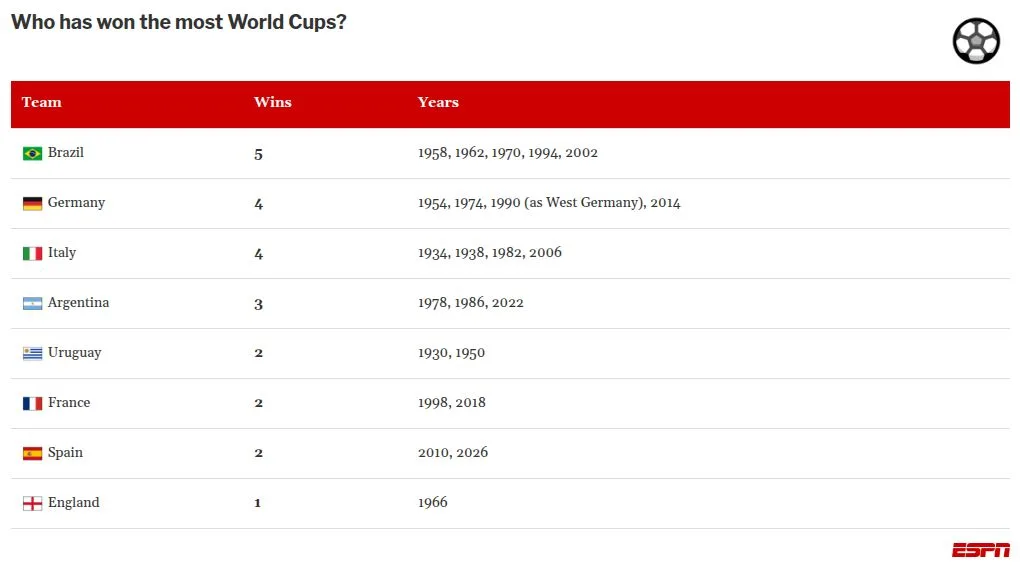
Task: Click the soccer ball icon
Action: pos(976,41)
